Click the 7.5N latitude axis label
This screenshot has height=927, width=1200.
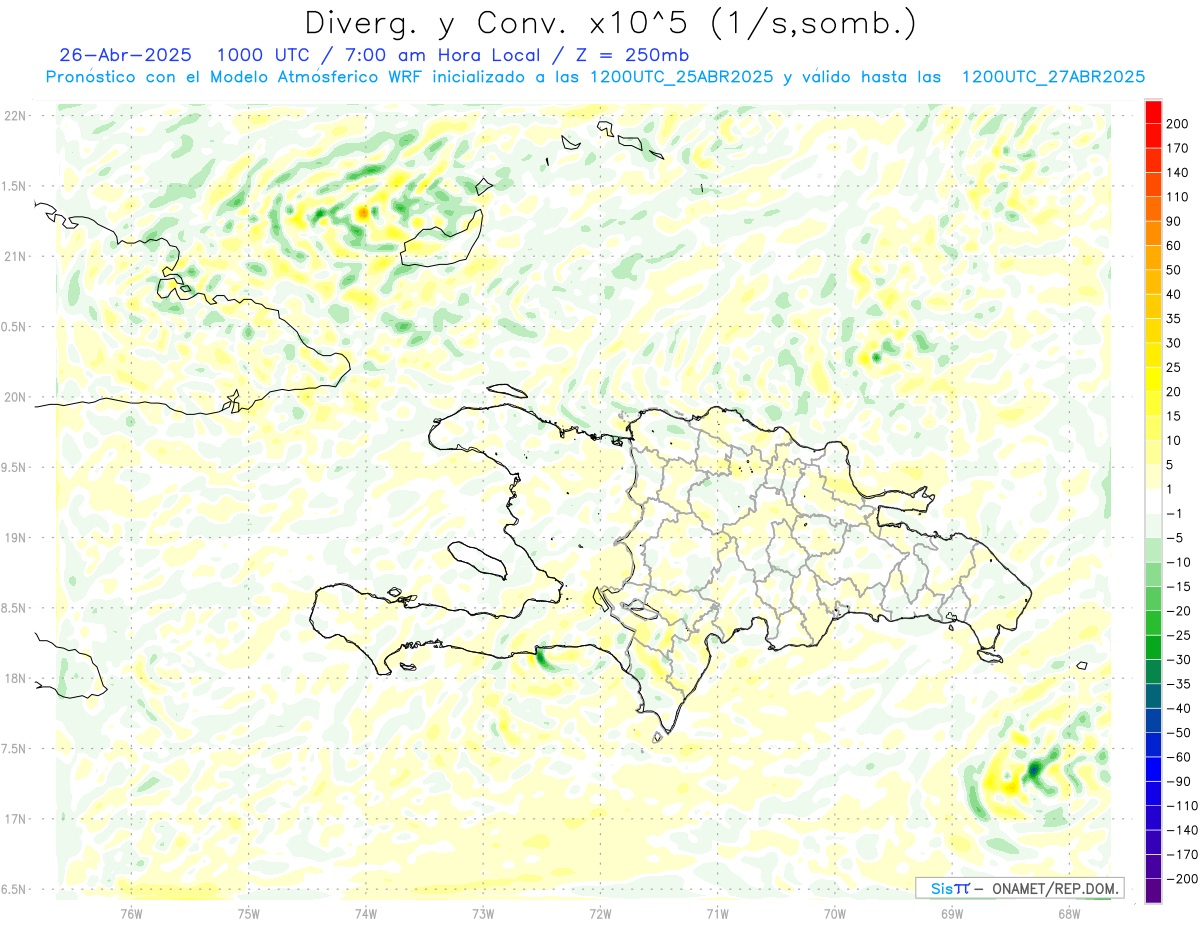coord(15,749)
